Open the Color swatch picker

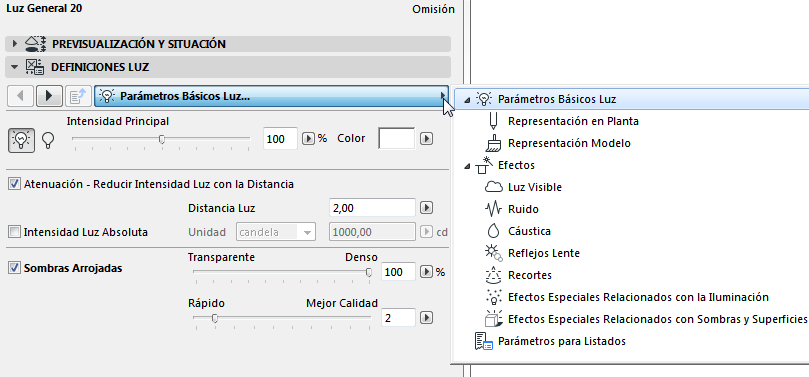pos(397,139)
